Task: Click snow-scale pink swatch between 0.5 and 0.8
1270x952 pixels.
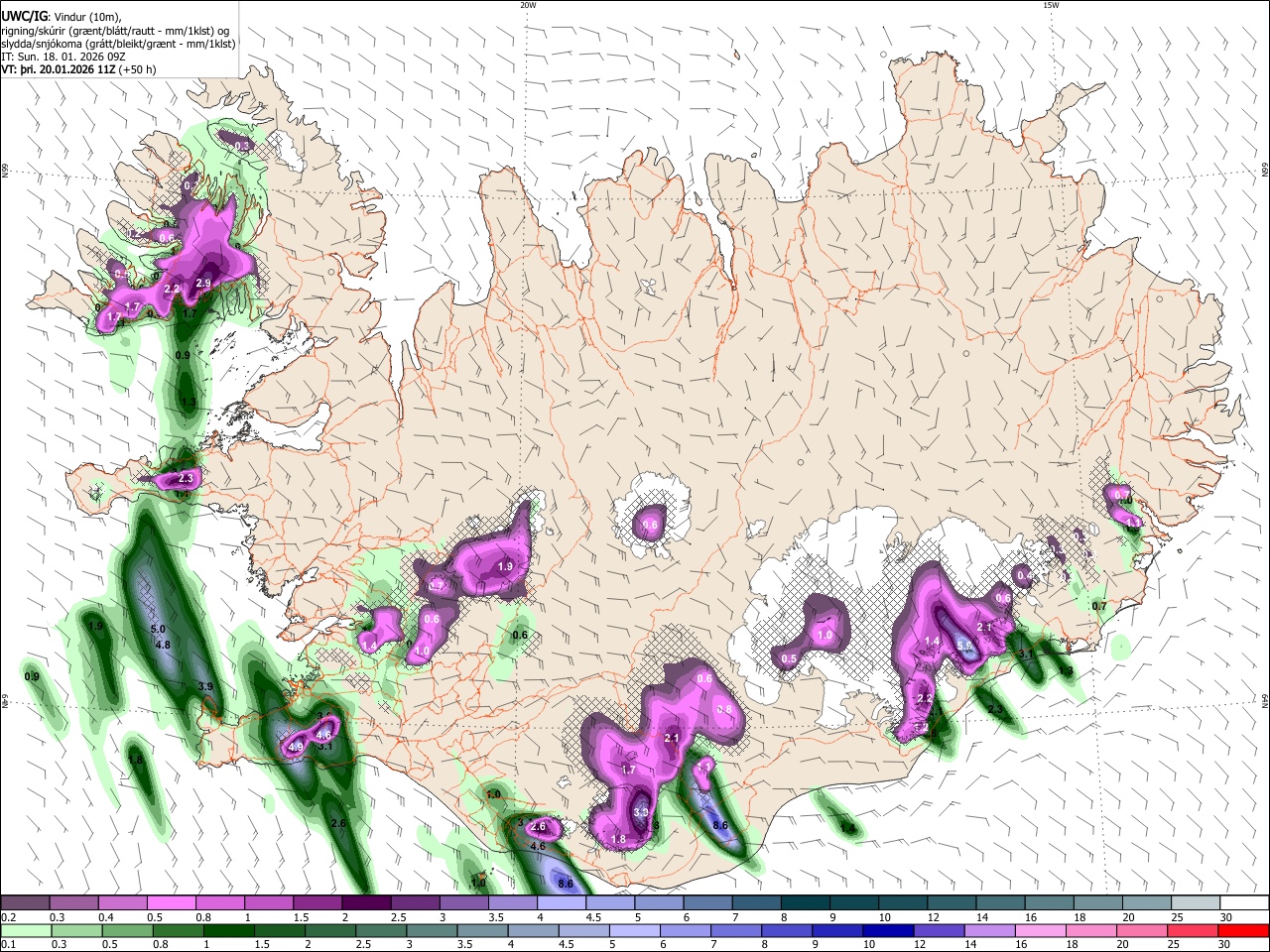Action: 172,902
